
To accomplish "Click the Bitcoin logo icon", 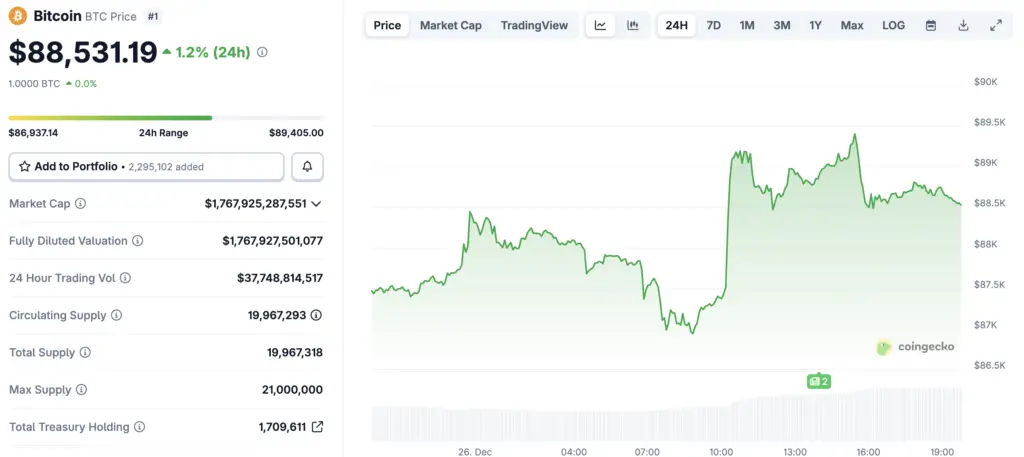I will coord(18,17).
